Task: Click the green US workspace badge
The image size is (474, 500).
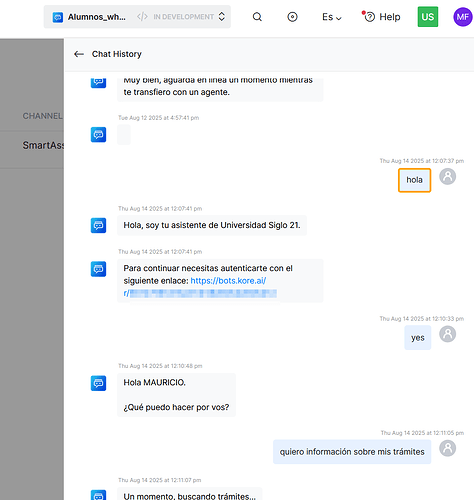Action: [428, 17]
